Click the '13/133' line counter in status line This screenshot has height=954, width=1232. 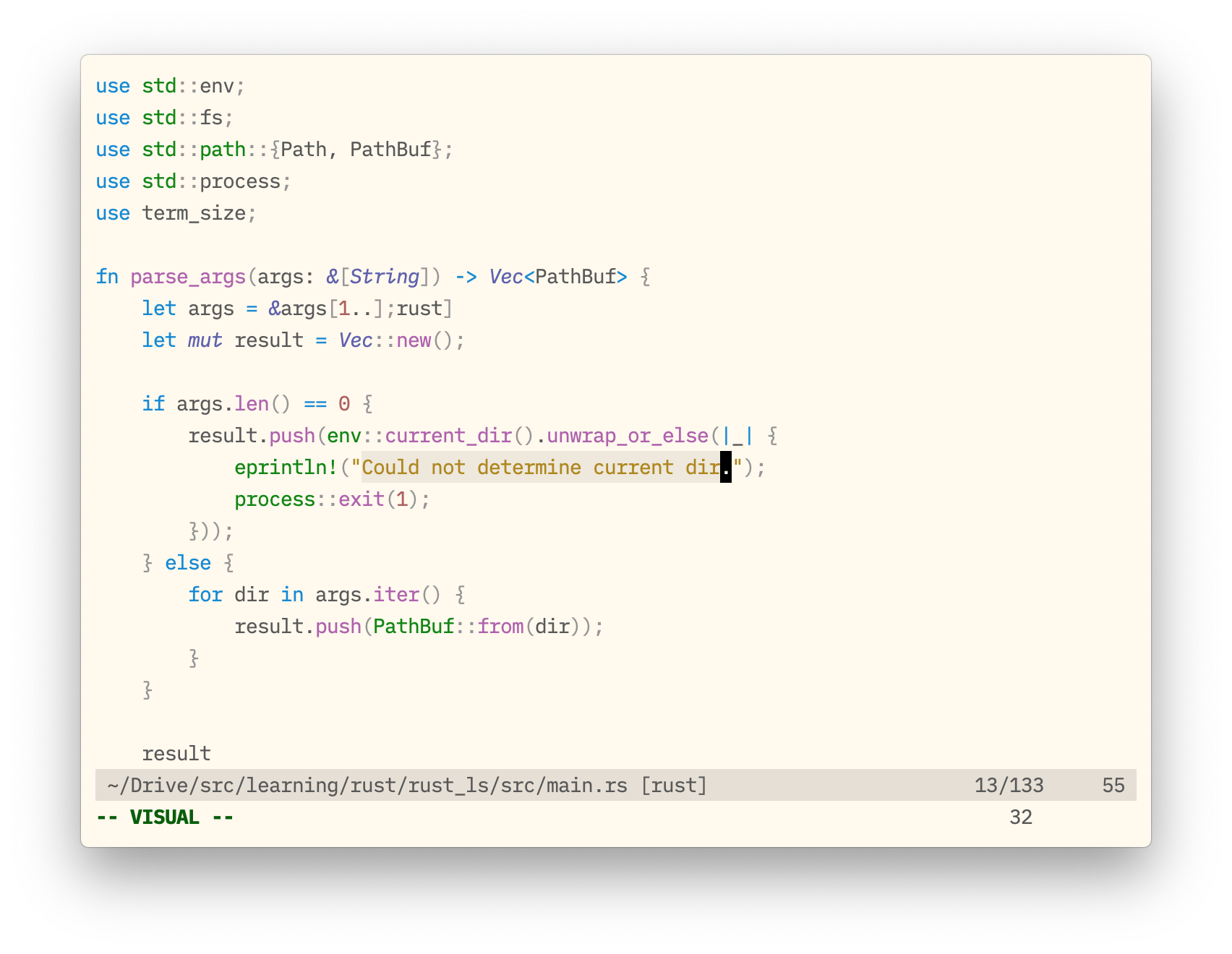click(x=1009, y=786)
